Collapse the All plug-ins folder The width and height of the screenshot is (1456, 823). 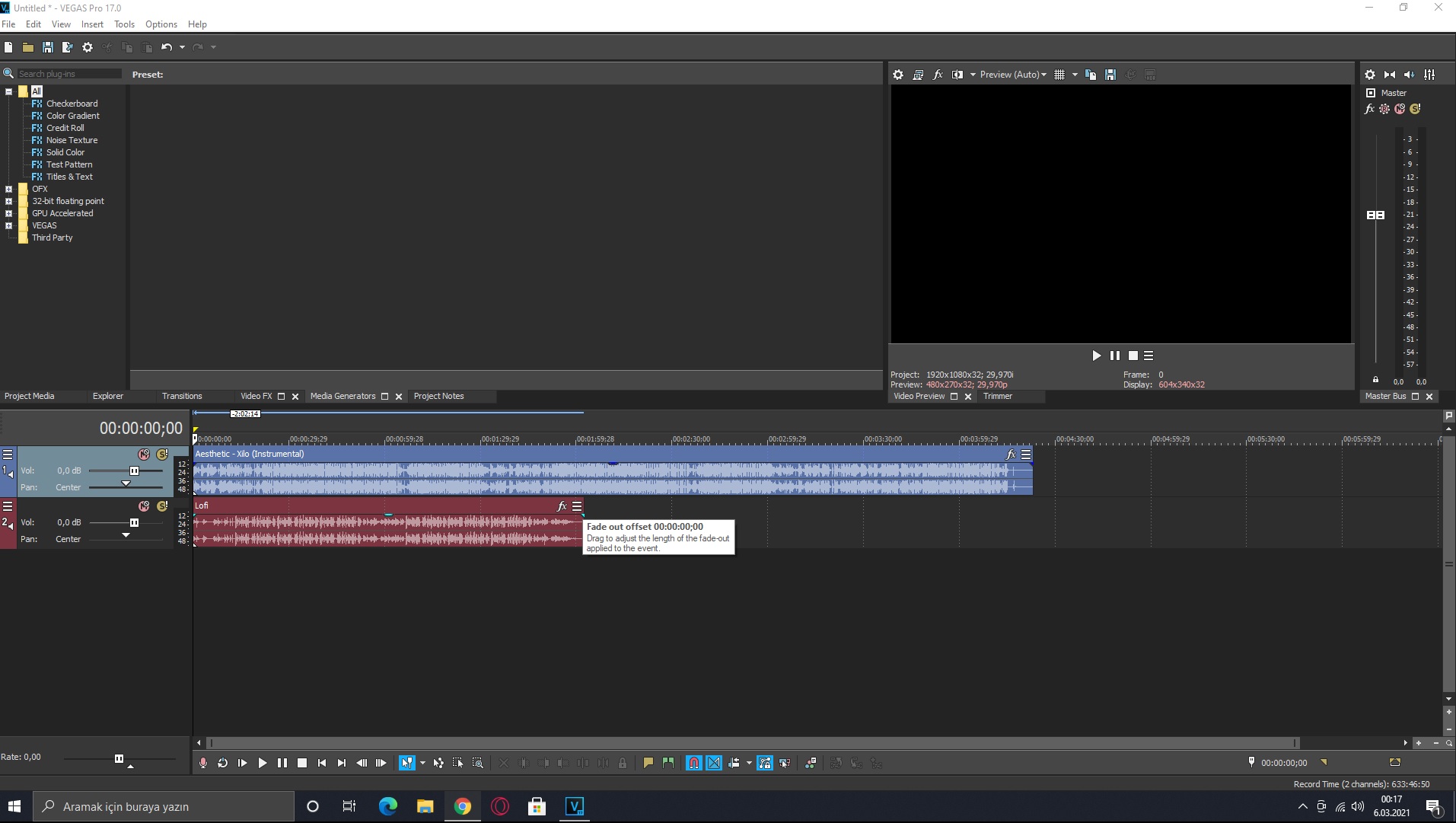[9, 91]
